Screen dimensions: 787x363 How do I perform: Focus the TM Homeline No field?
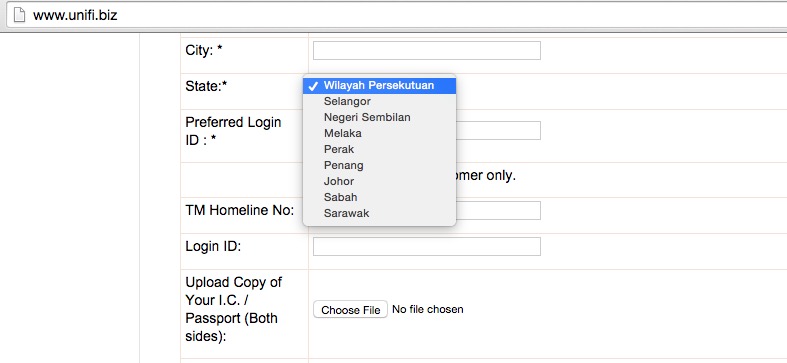tap(498, 211)
